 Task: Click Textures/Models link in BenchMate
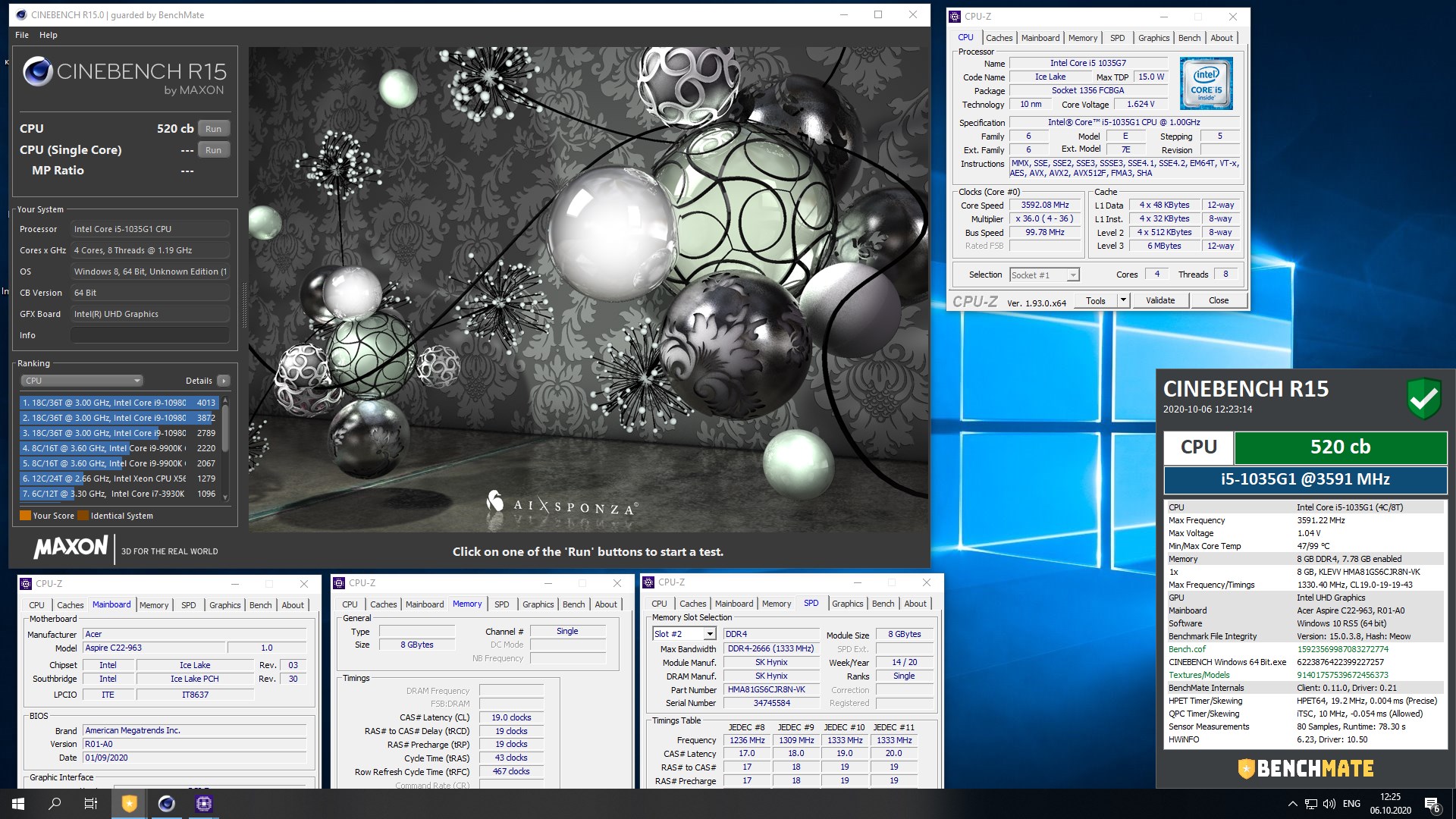(x=1199, y=675)
